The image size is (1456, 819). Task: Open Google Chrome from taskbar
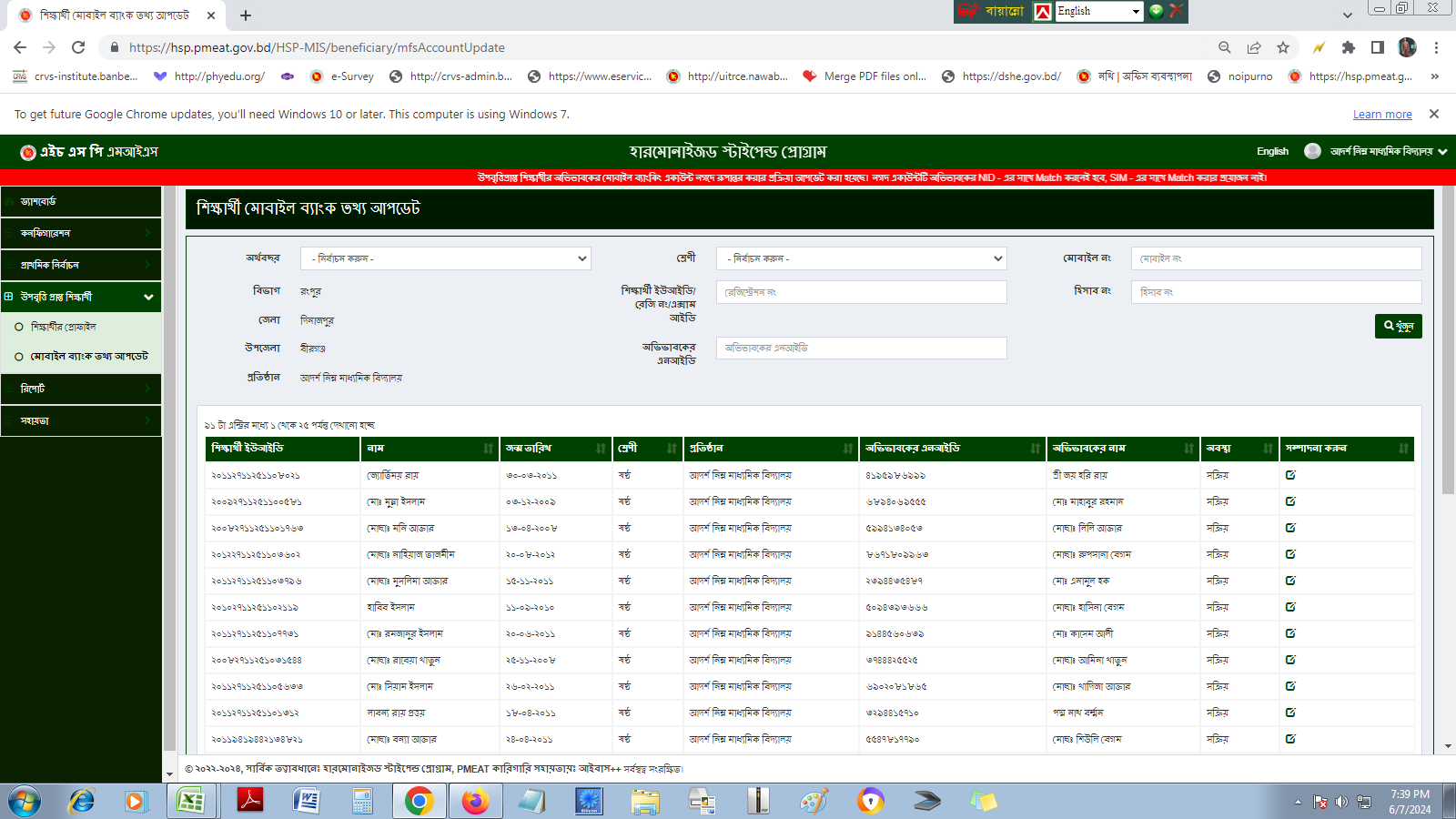419,801
